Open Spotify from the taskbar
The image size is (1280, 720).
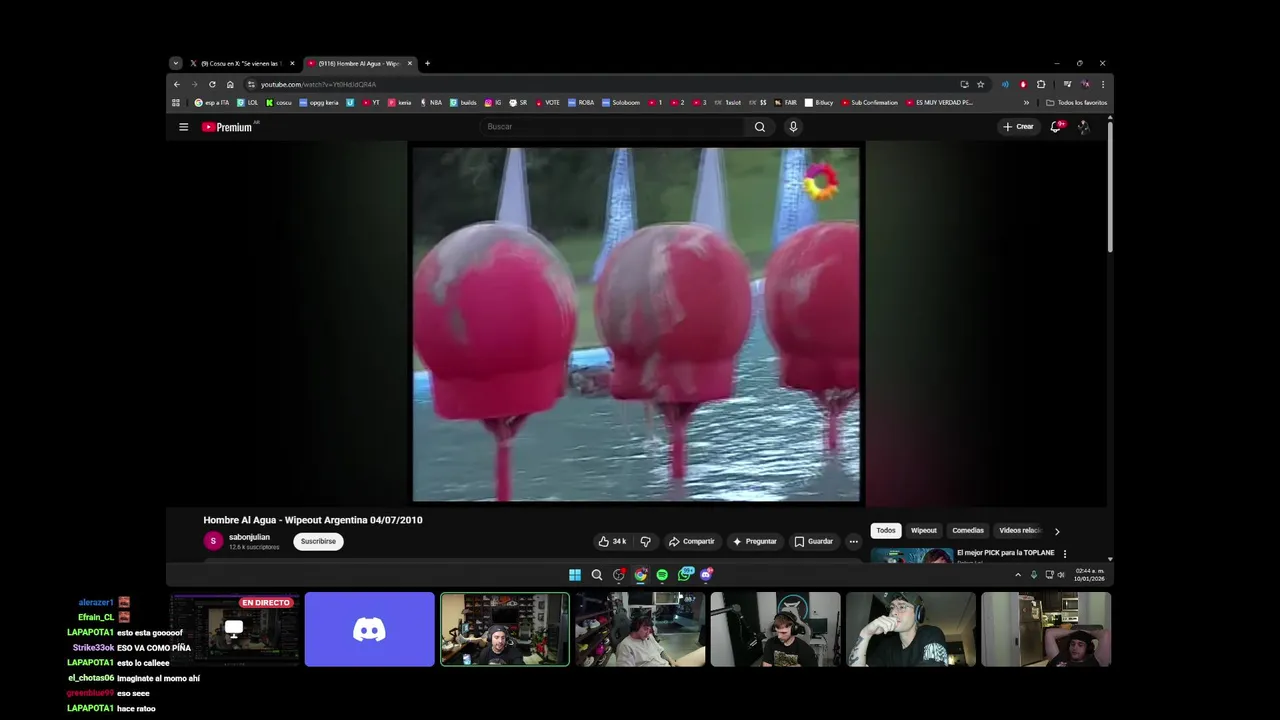coord(662,575)
